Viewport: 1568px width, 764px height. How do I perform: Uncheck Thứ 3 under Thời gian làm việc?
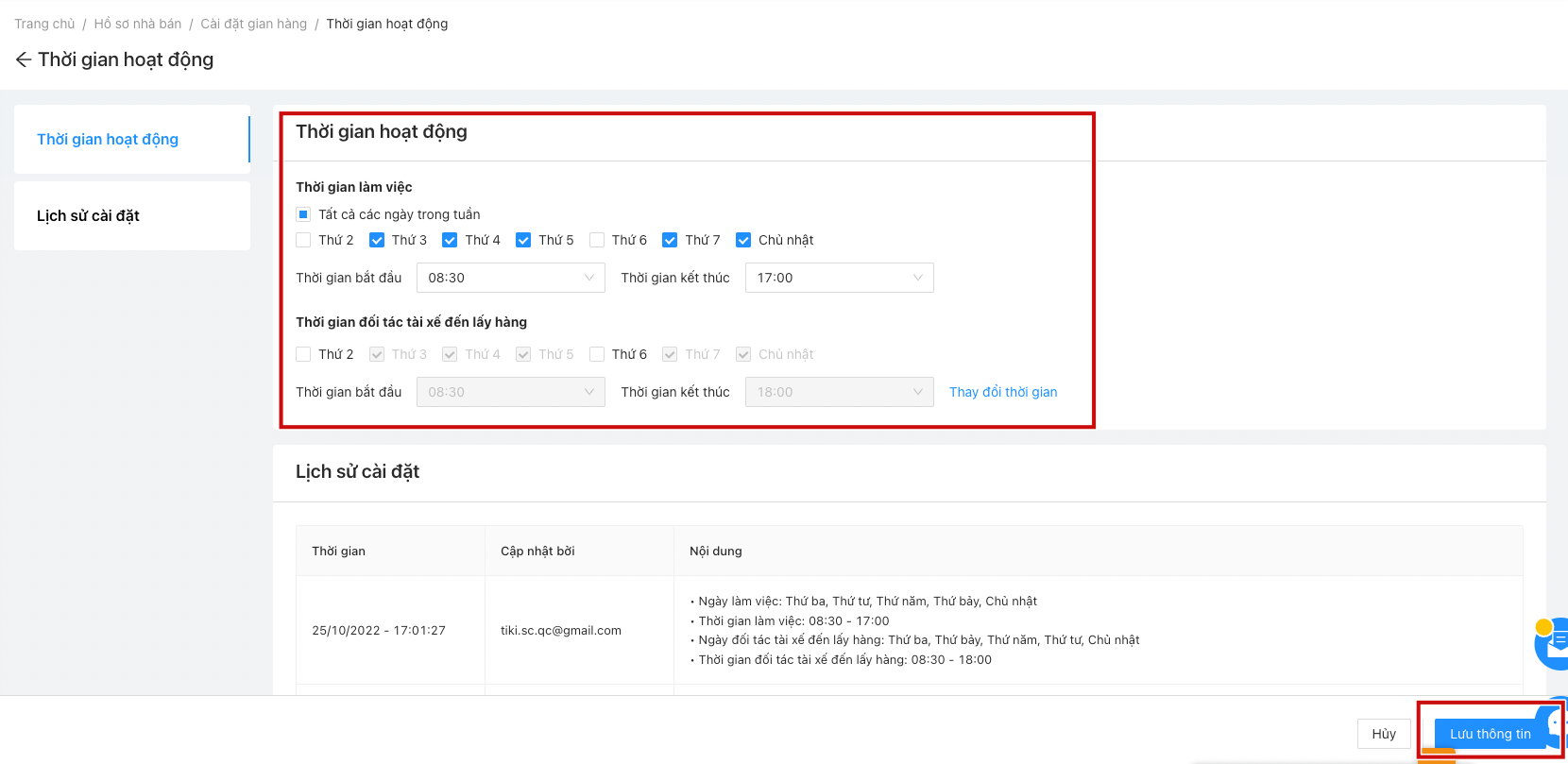pyautogui.click(x=377, y=240)
